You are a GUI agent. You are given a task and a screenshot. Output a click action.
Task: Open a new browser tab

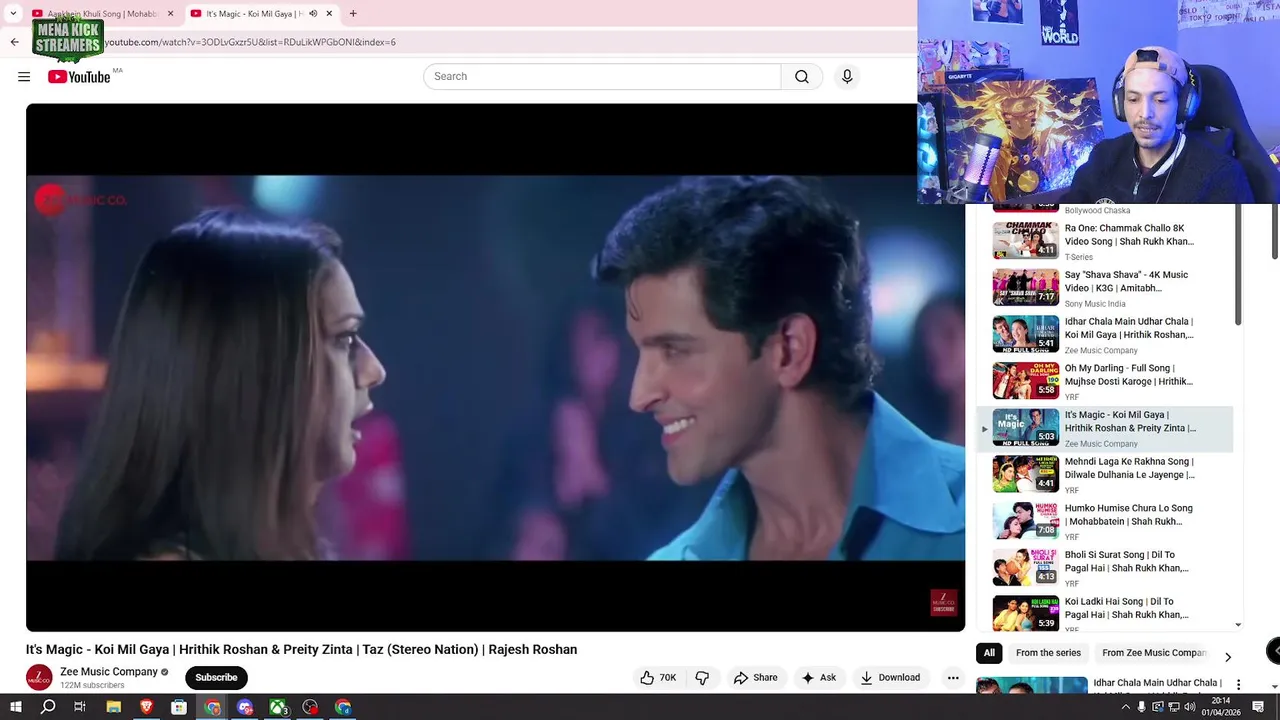click(353, 14)
